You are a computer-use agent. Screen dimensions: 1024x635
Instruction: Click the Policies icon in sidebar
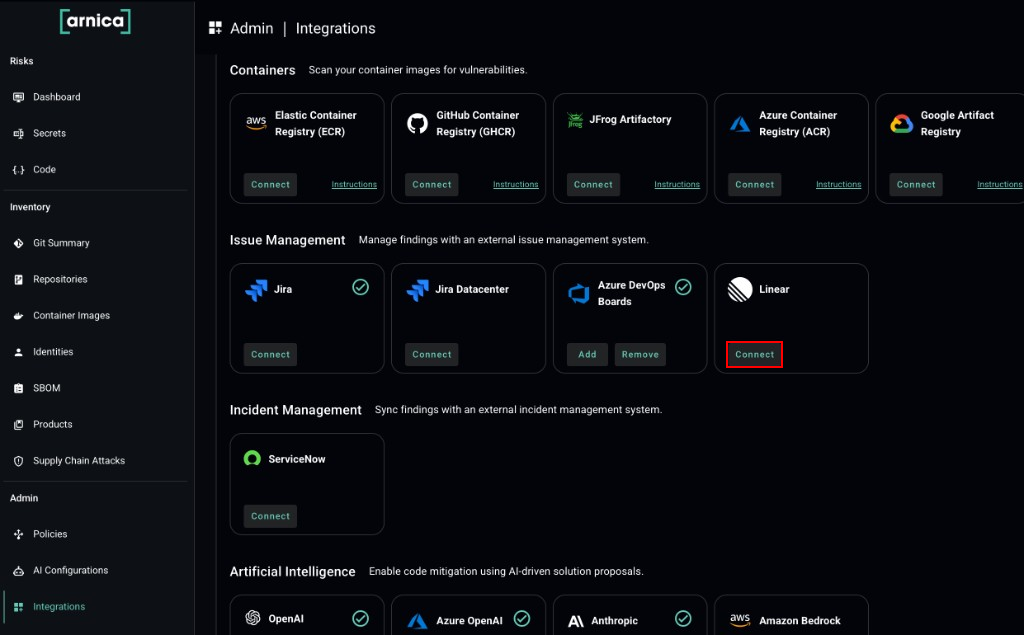click(18, 534)
